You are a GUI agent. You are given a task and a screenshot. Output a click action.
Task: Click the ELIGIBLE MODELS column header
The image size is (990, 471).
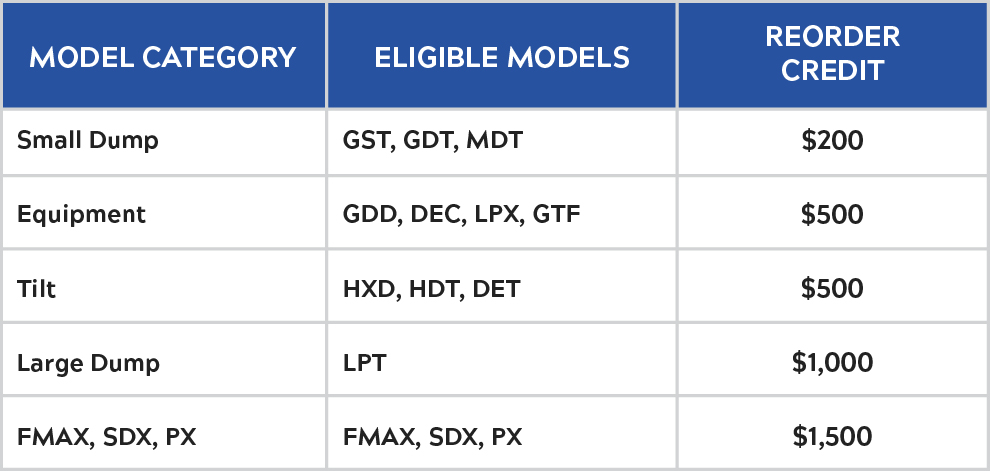(502, 57)
